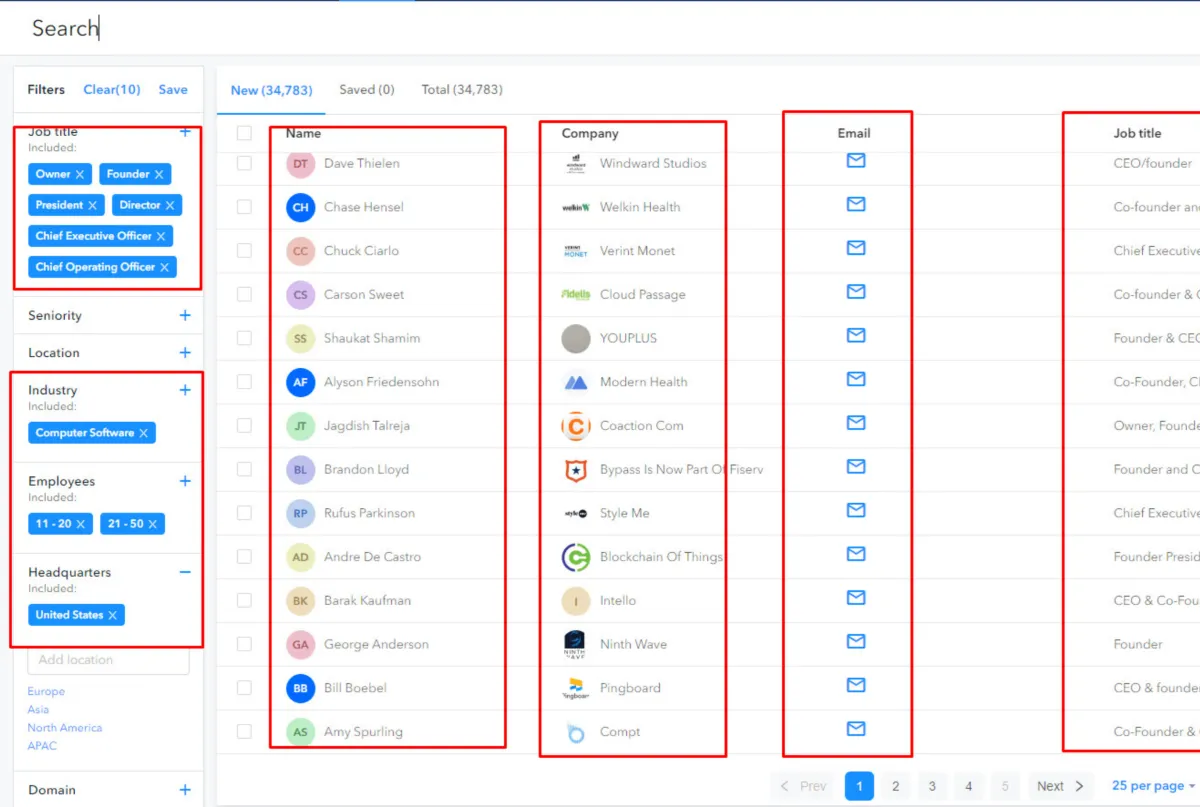Collapse the Headquarters filter section
This screenshot has height=807, width=1200.
click(x=185, y=572)
